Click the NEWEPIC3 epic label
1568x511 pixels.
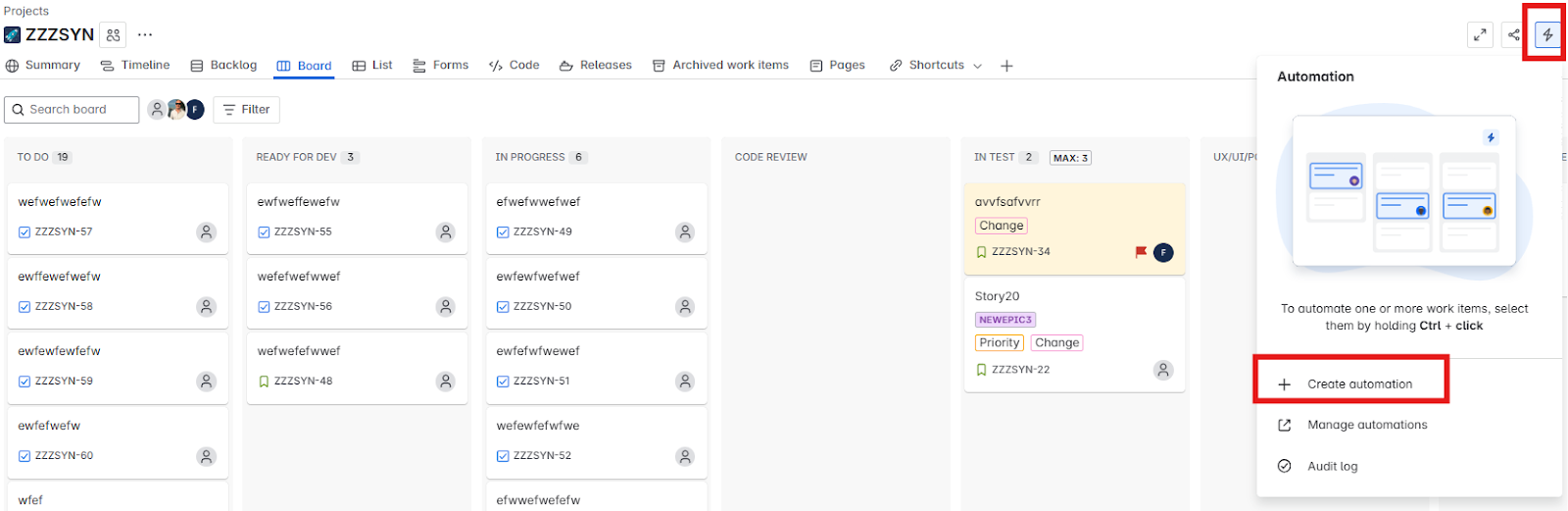point(1005,320)
